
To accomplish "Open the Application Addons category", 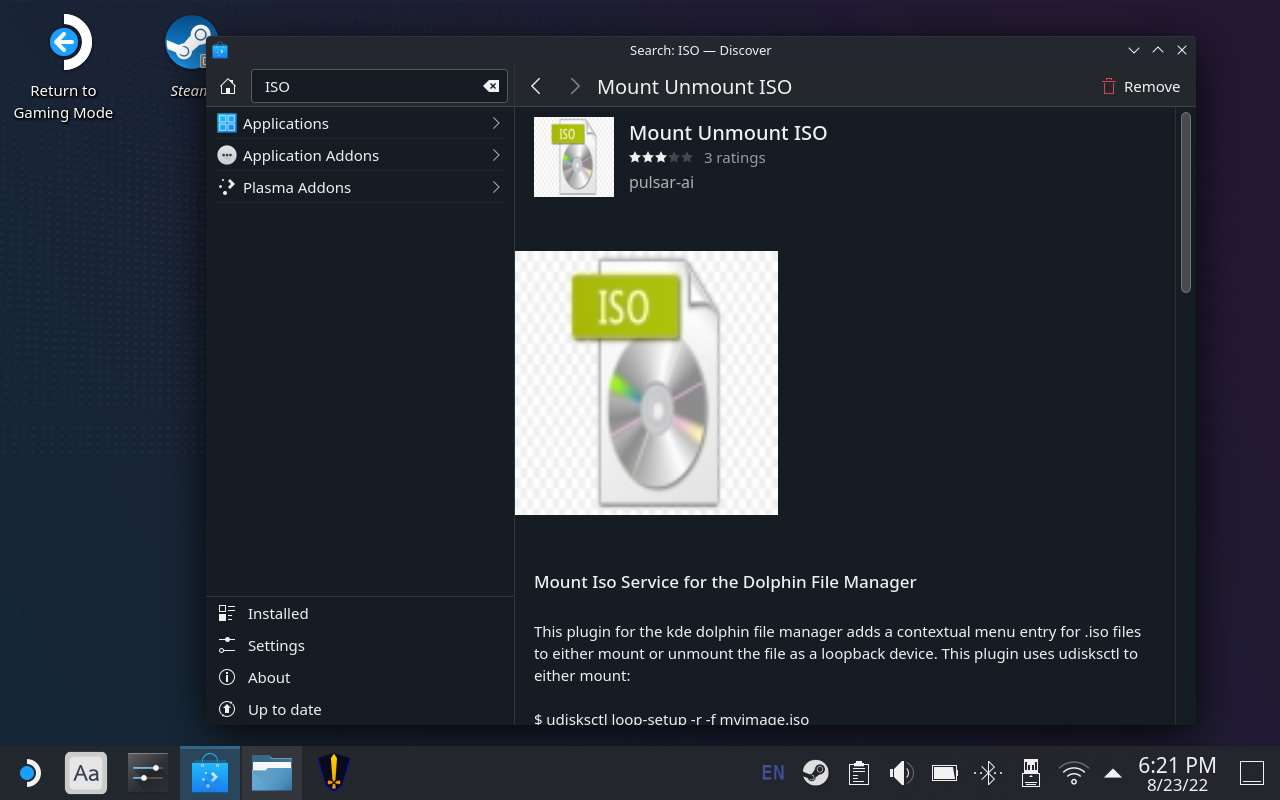I will pos(360,155).
